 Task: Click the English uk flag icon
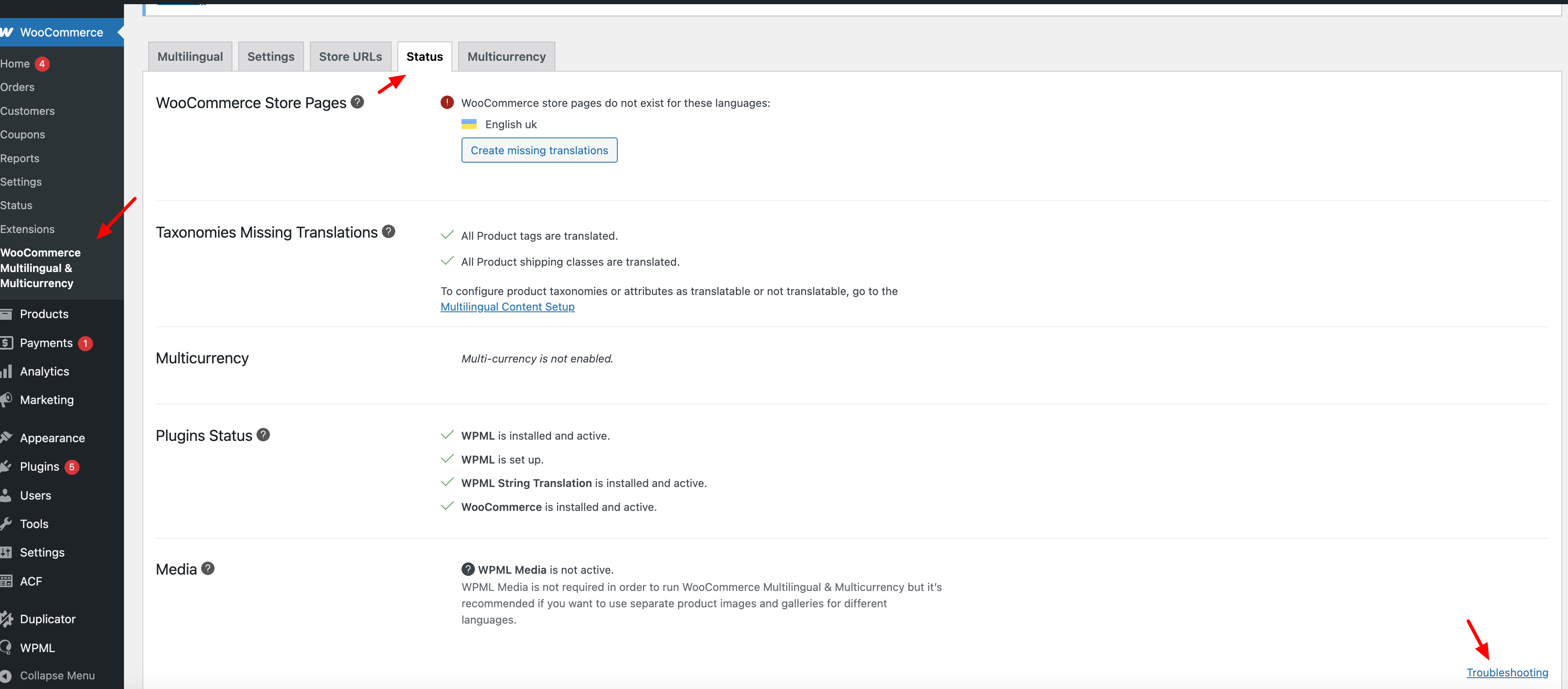[x=469, y=124]
